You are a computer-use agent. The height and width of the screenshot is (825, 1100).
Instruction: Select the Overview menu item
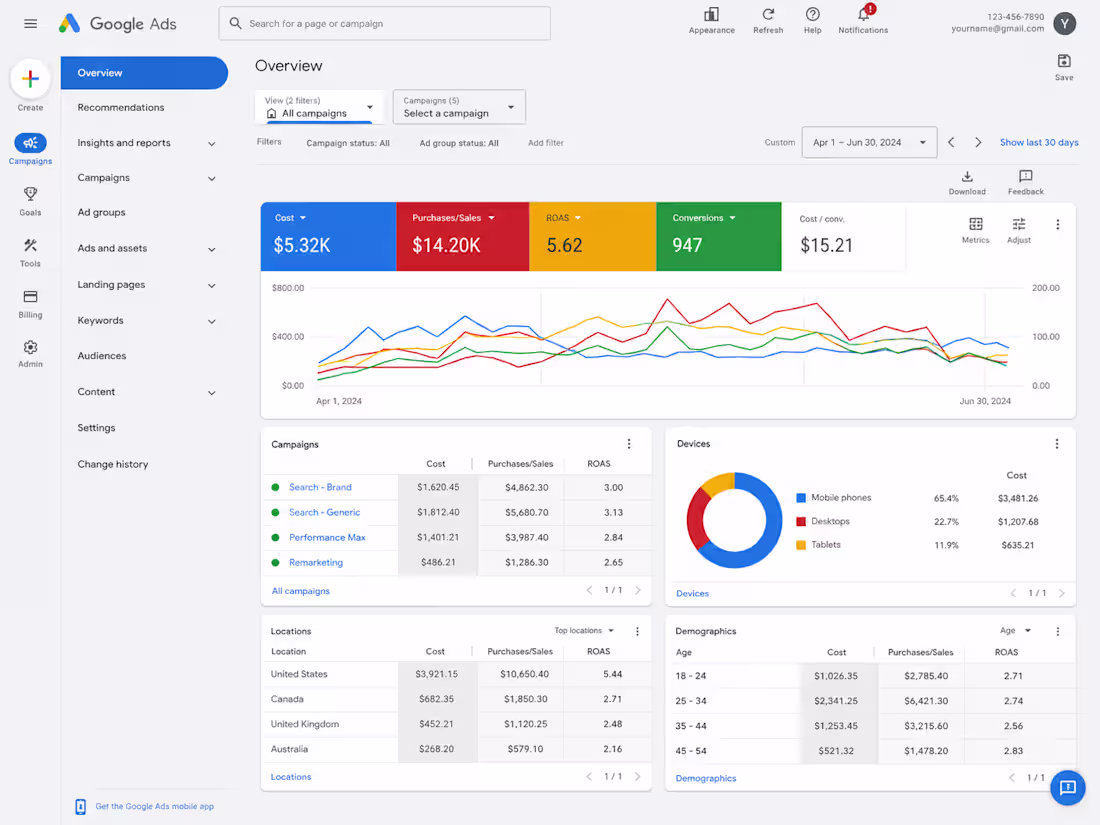point(144,73)
